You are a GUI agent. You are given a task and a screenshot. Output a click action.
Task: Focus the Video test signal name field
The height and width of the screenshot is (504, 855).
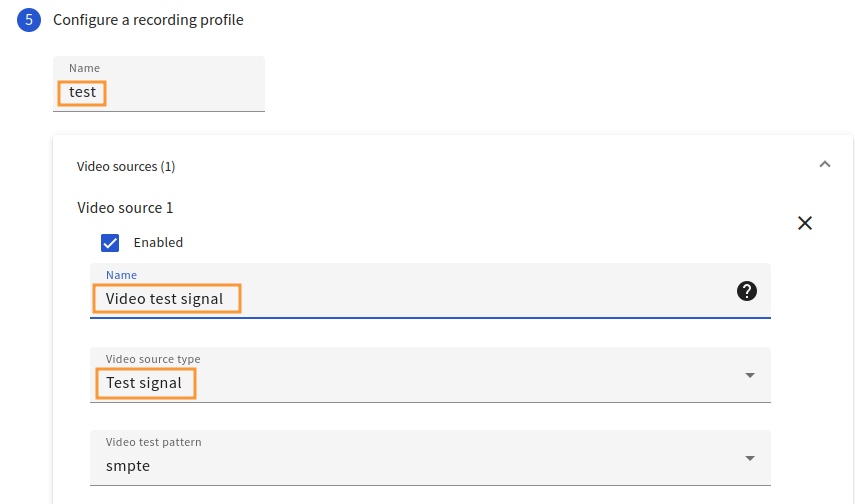click(430, 290)
